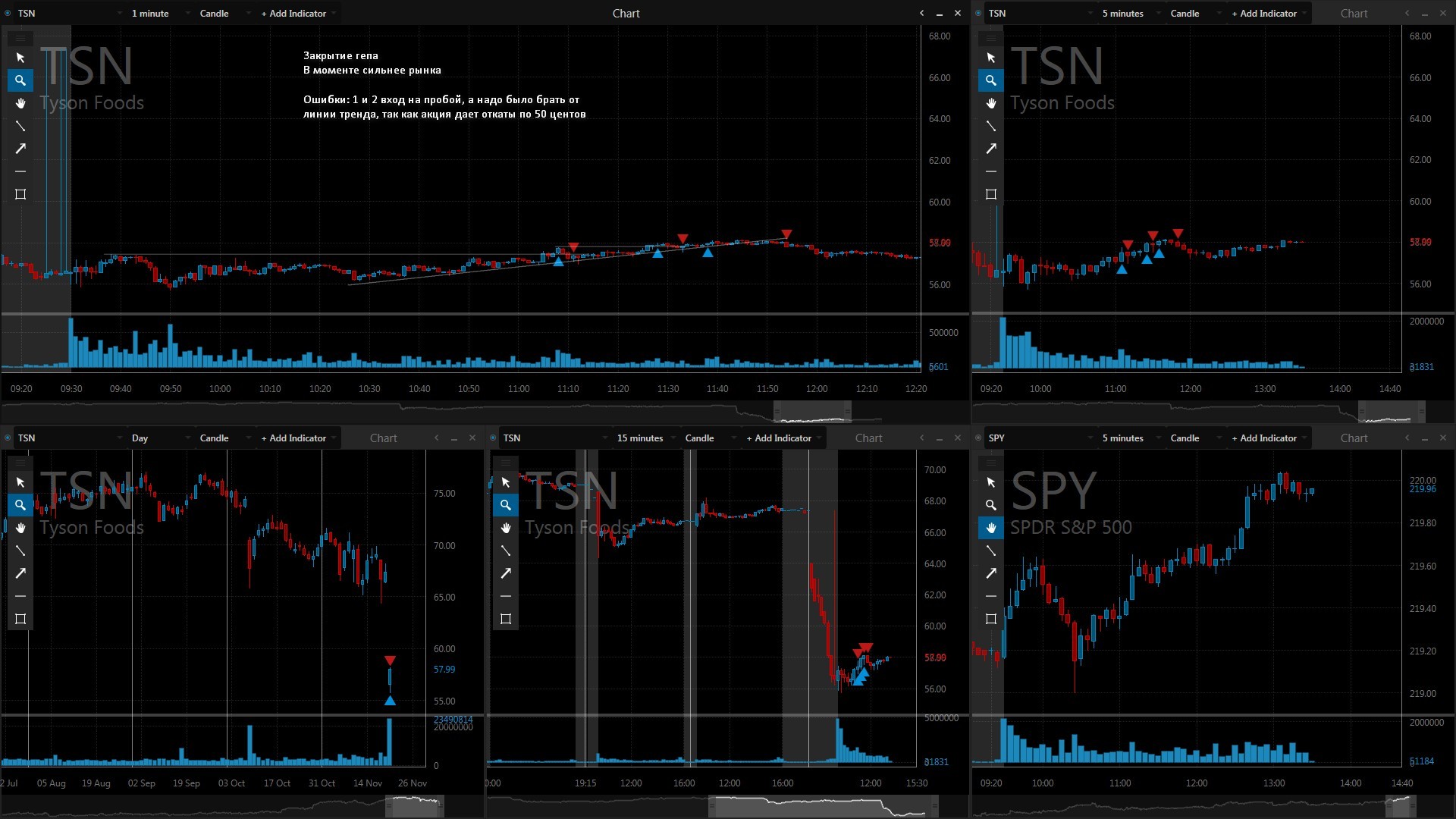Open Add Indicator dropdown in SPY chart
The height and width of the screenshot is (819, 1456).
point(1269,438)
